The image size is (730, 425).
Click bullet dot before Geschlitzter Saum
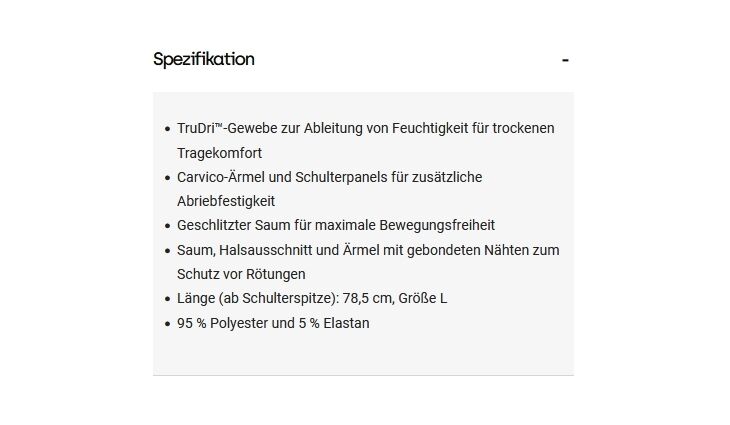tap(166, 226)
